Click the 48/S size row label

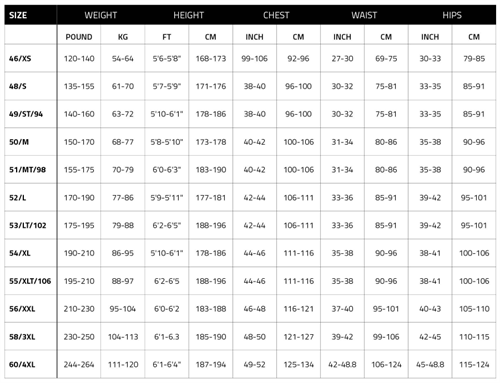[x=18, y=86]
